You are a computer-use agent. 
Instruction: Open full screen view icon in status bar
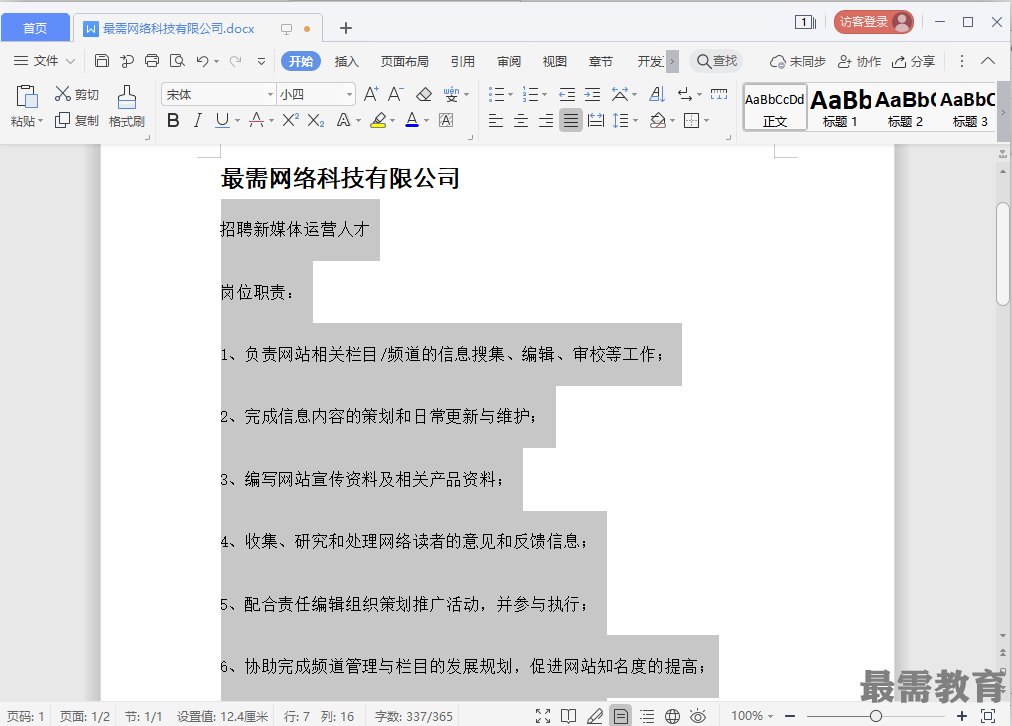(x=543, y=716)
